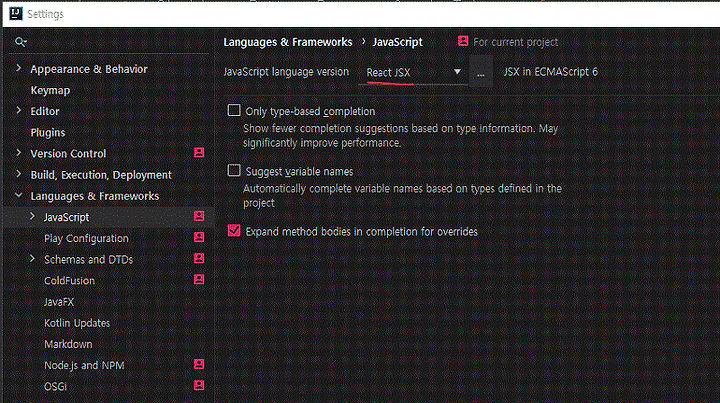Select Kotlin Updates settings entry
This screenshot has width=720, height=403.
(x=77, y=323)
